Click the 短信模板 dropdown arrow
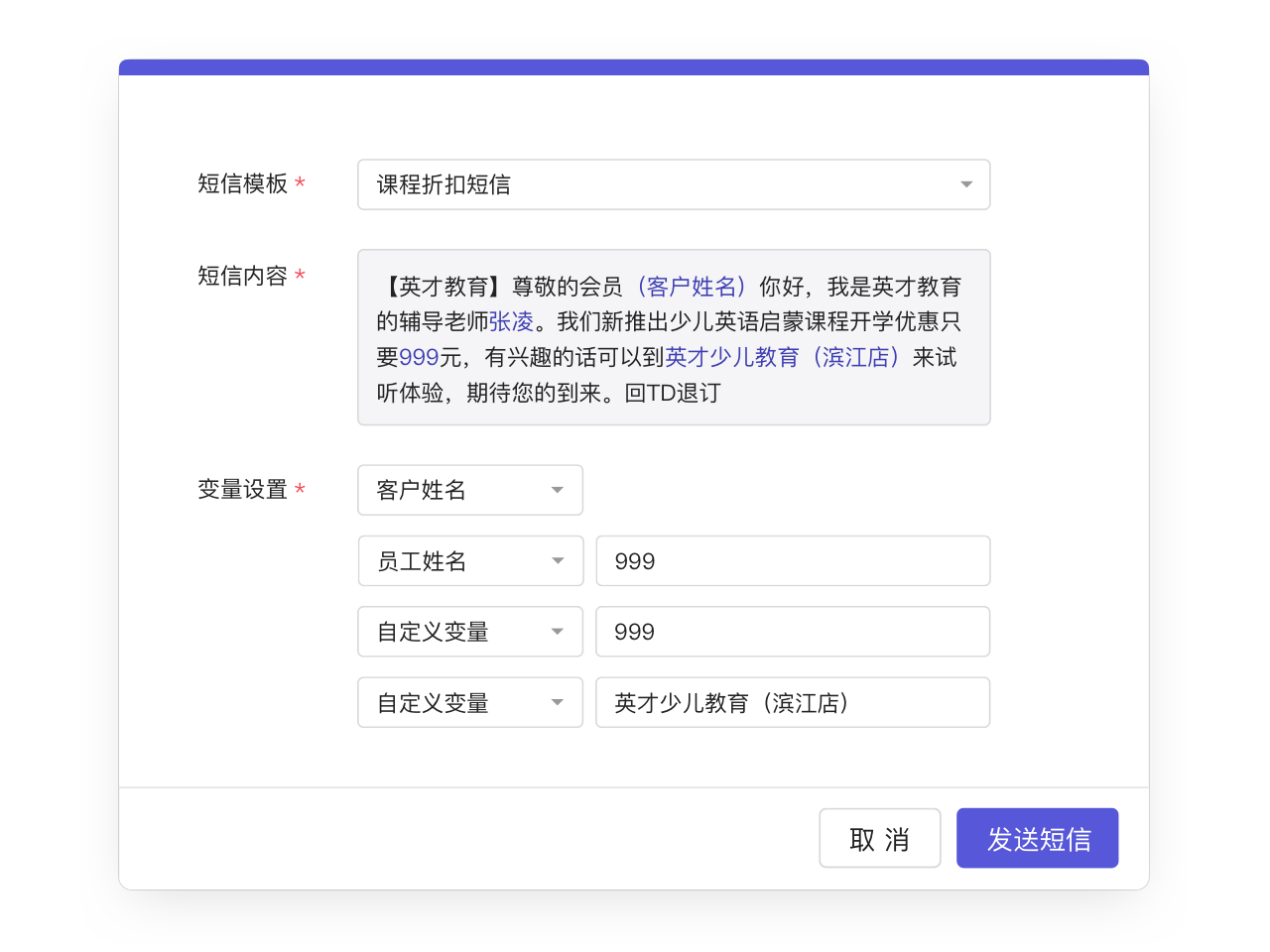The image size is (1270, 952). (x=965, y=184)
